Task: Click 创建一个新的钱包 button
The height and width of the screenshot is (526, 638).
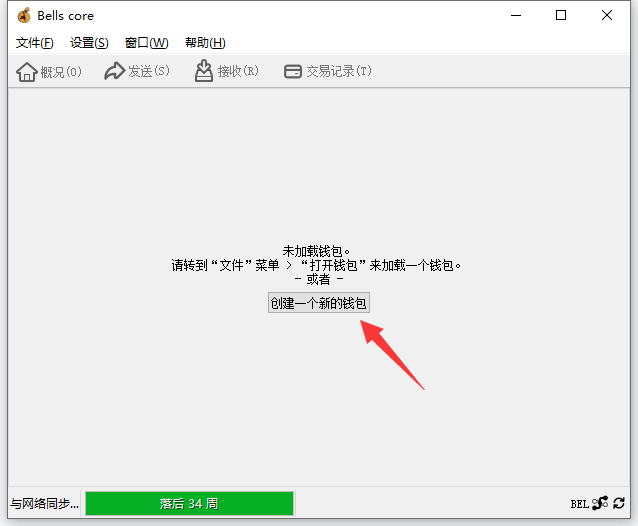Action: click(318, 303)
